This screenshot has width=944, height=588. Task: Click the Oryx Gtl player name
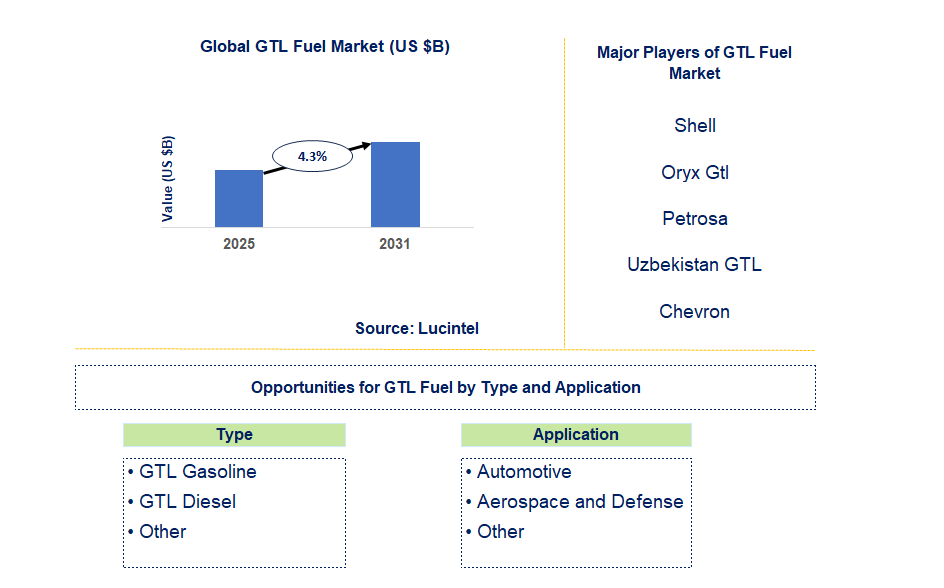pos(695,173)
